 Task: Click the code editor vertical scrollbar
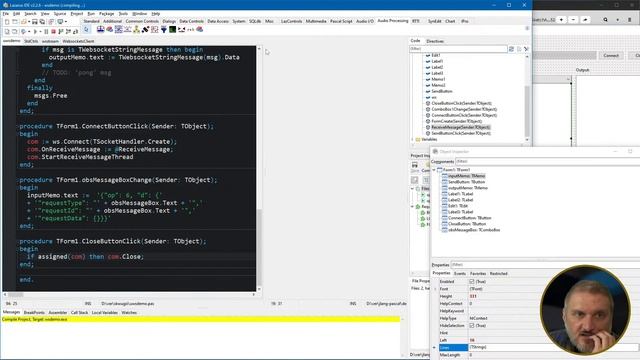259,168
